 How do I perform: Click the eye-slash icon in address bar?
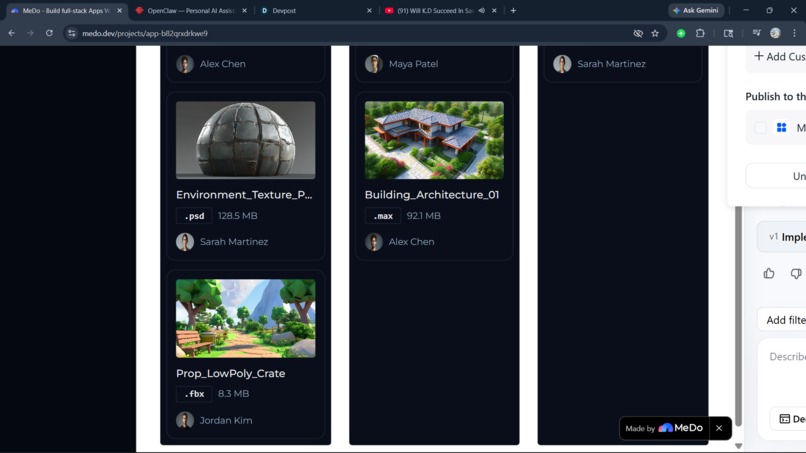tap(638, 33)
